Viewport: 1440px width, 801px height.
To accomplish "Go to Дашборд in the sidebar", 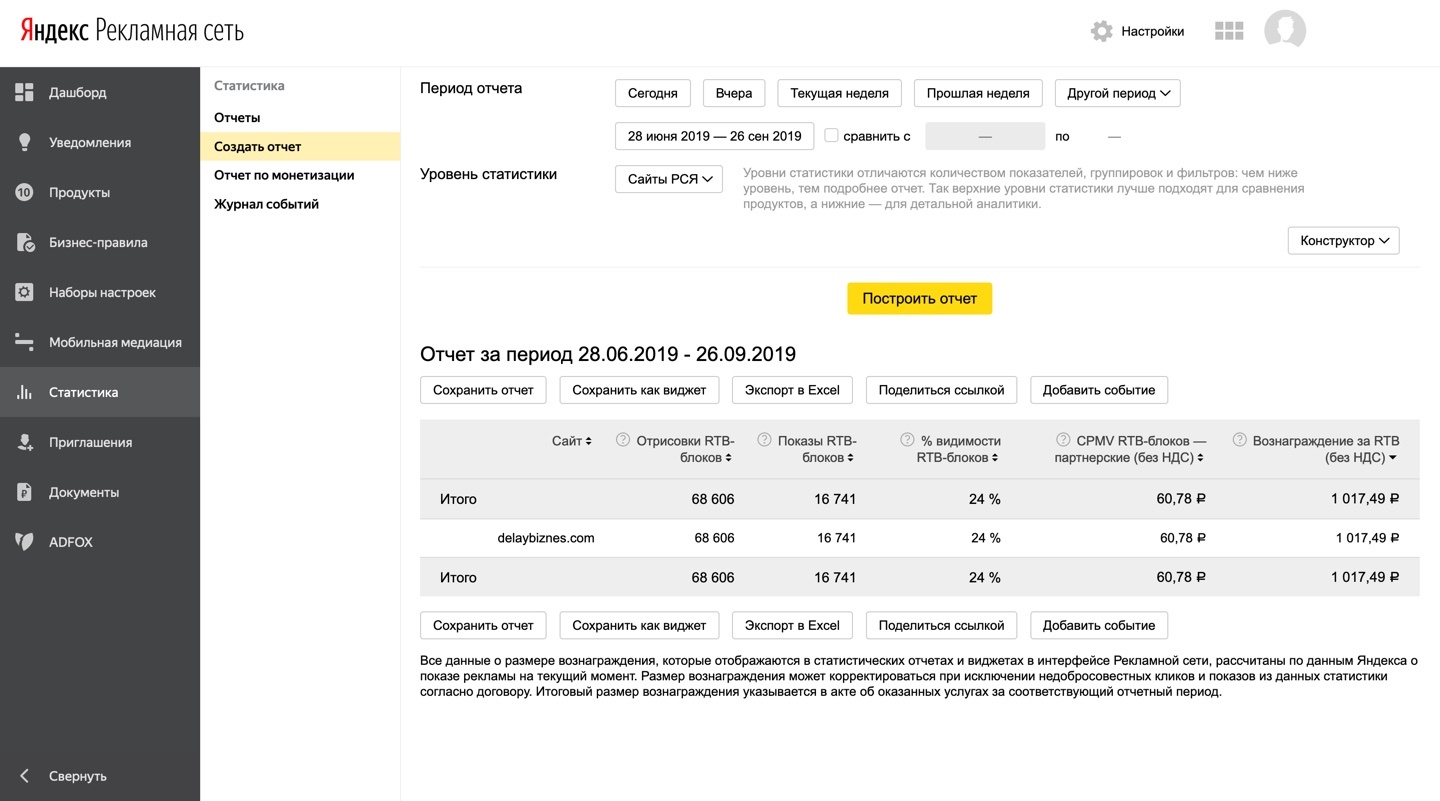I will (x=100, y=92).
